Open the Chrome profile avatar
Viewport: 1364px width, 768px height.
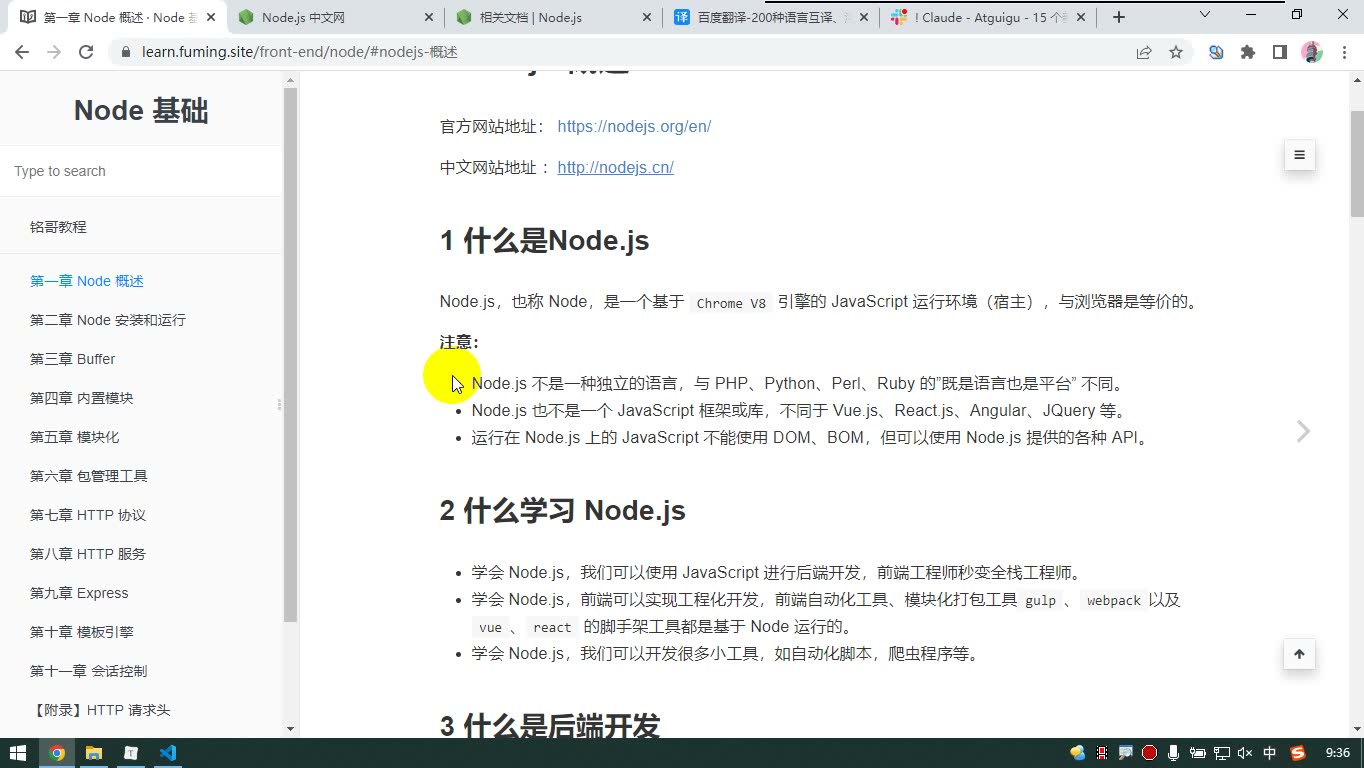(x=1312, y=52)
